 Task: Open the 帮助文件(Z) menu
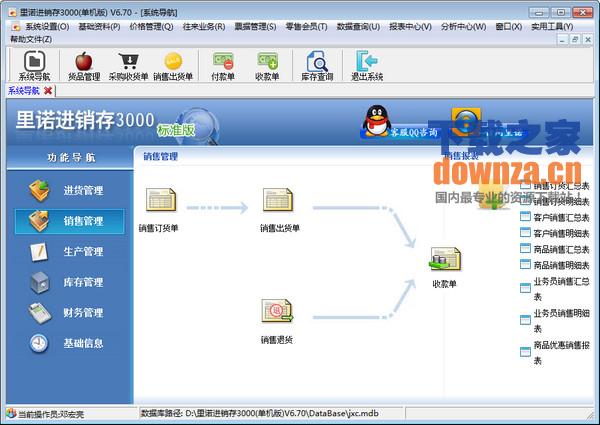(31, 39)
